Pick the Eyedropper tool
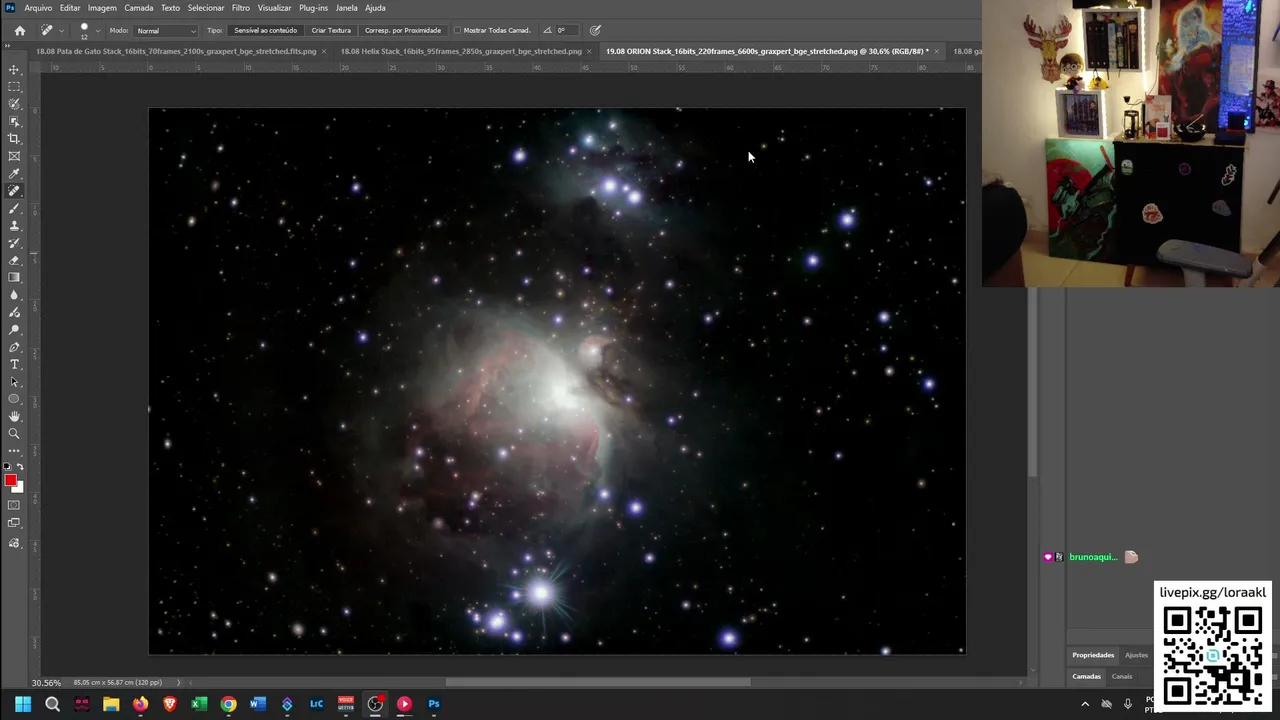Viewport: 1280px width, 720px height. 14,174
